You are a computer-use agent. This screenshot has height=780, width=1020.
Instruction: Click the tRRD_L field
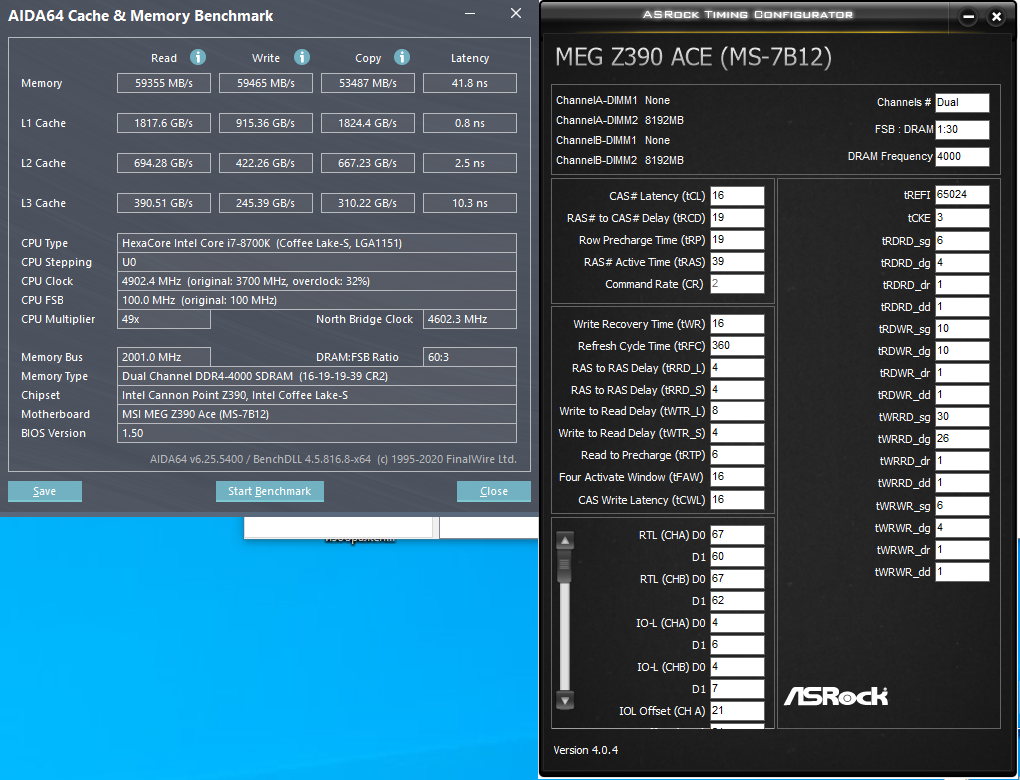point(737,368)
